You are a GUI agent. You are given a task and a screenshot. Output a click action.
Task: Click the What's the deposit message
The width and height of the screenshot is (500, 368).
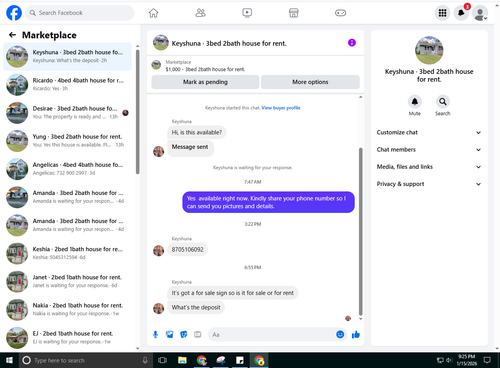coord(196,307)
